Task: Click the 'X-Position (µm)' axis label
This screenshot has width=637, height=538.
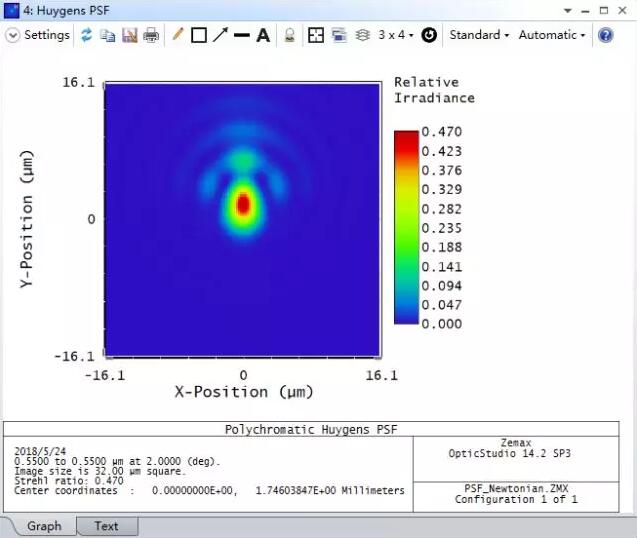Action: click(244, 392)
